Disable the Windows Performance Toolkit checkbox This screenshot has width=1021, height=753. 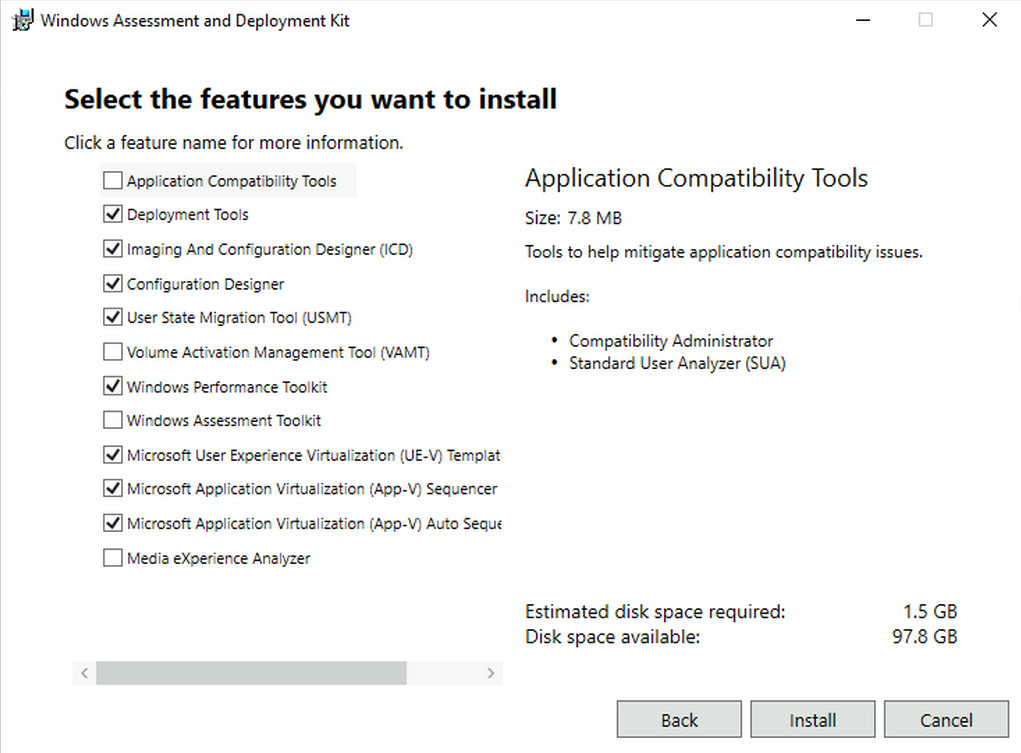click(x=113, y=386)
